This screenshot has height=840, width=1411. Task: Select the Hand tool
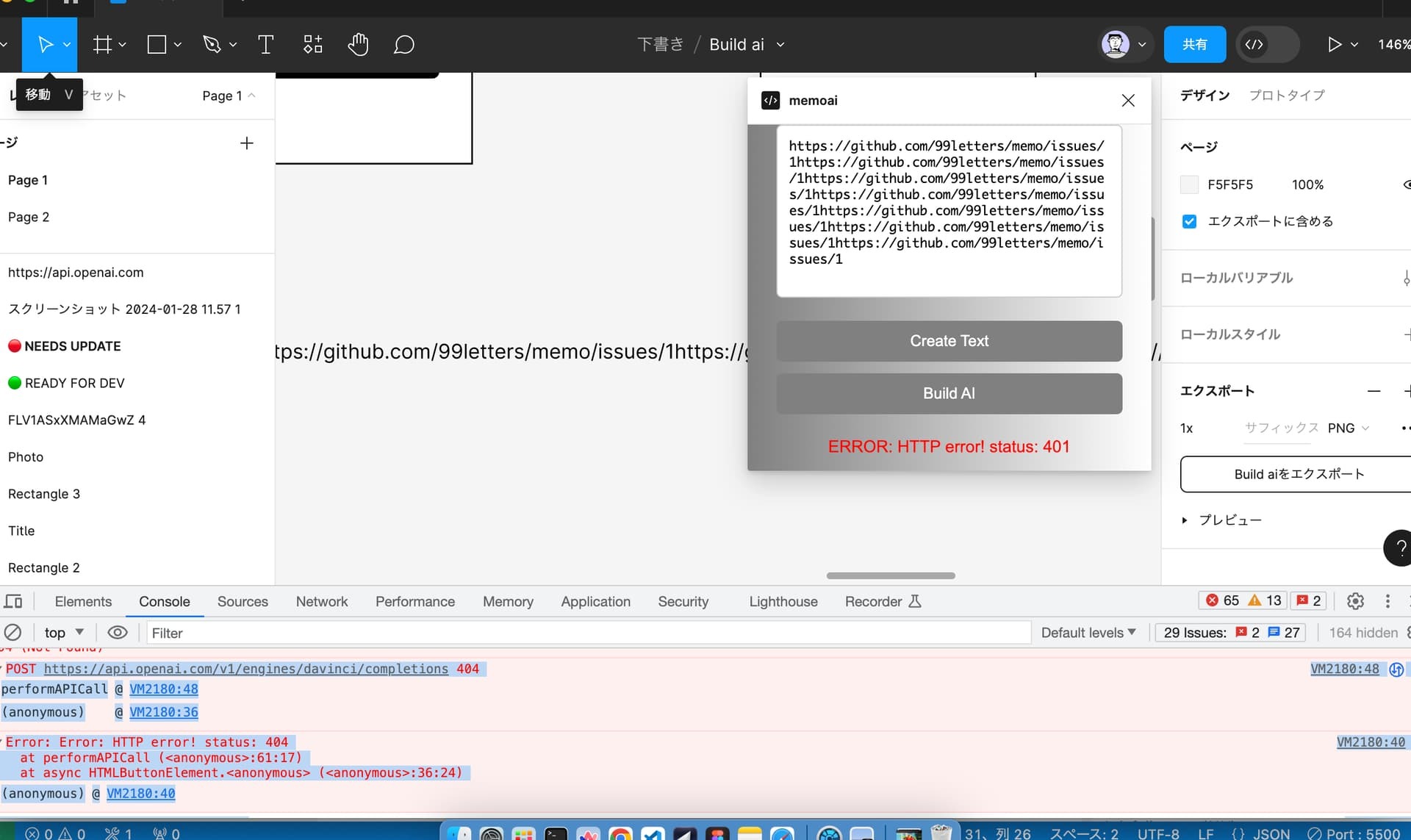click(358, 45)
